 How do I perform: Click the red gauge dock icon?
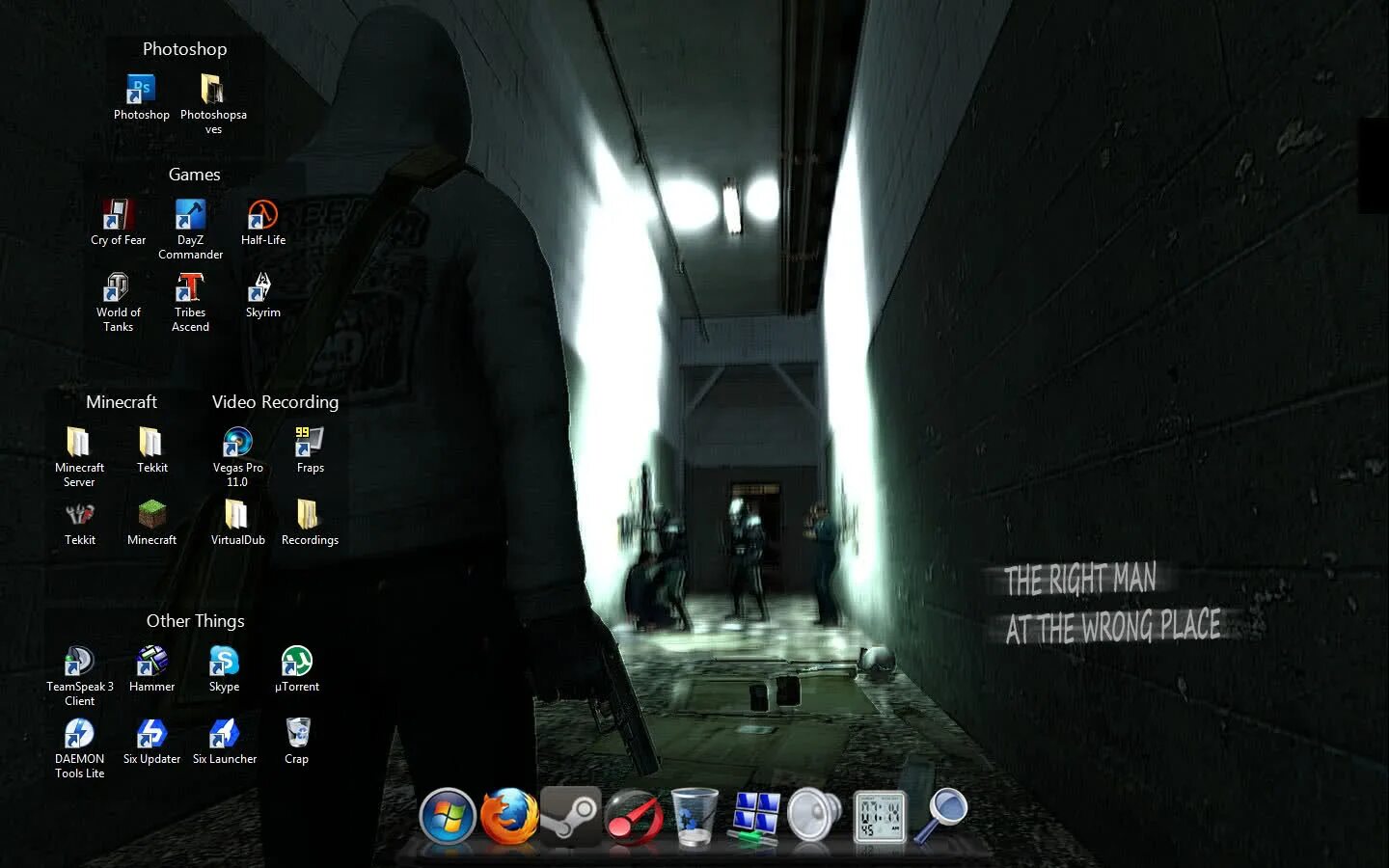tap(633, 818)
